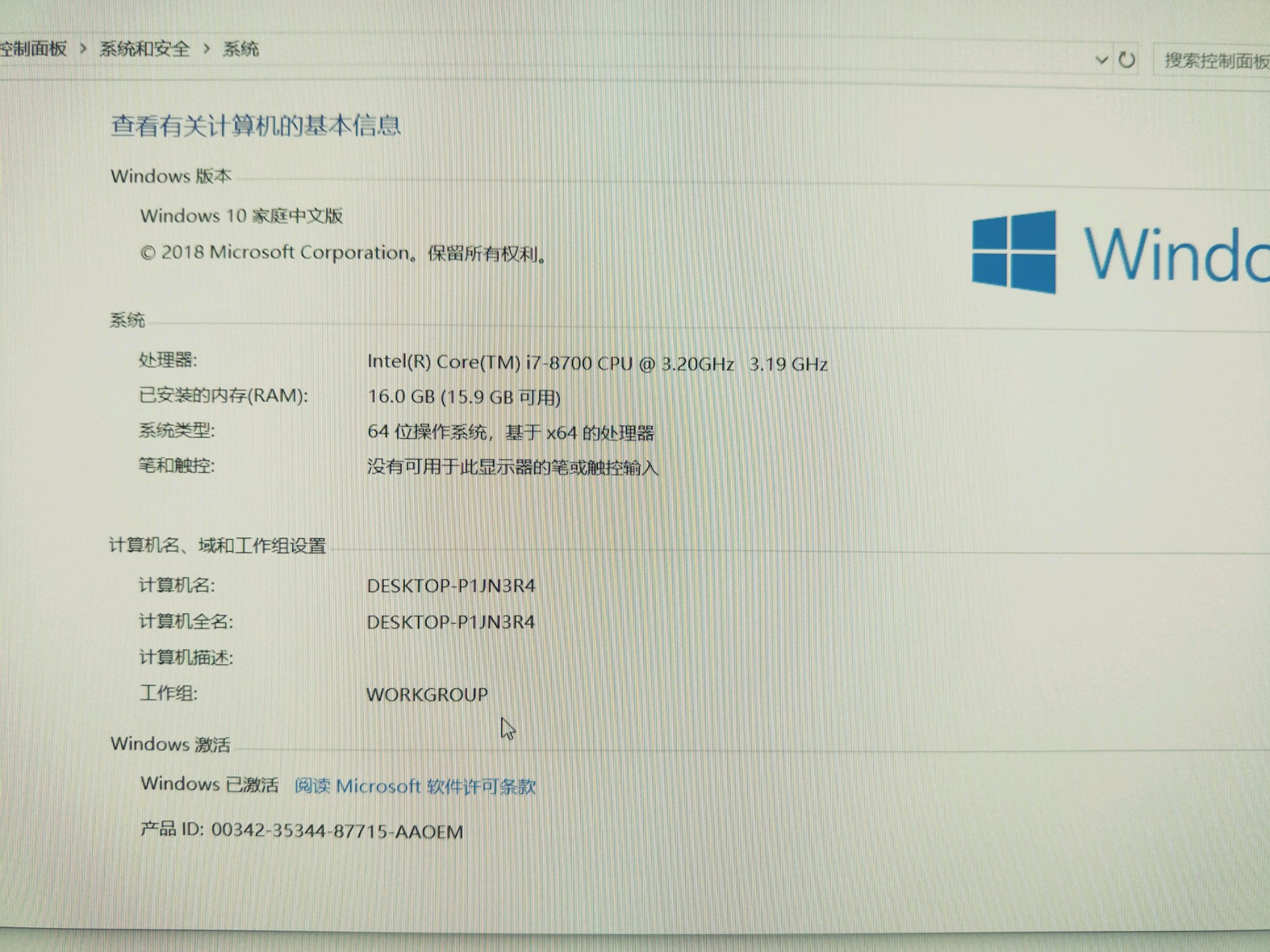The image size is (1270, 952).
Task: Select Windows 10 家庭中文版 text
Action: pos(241,216)
